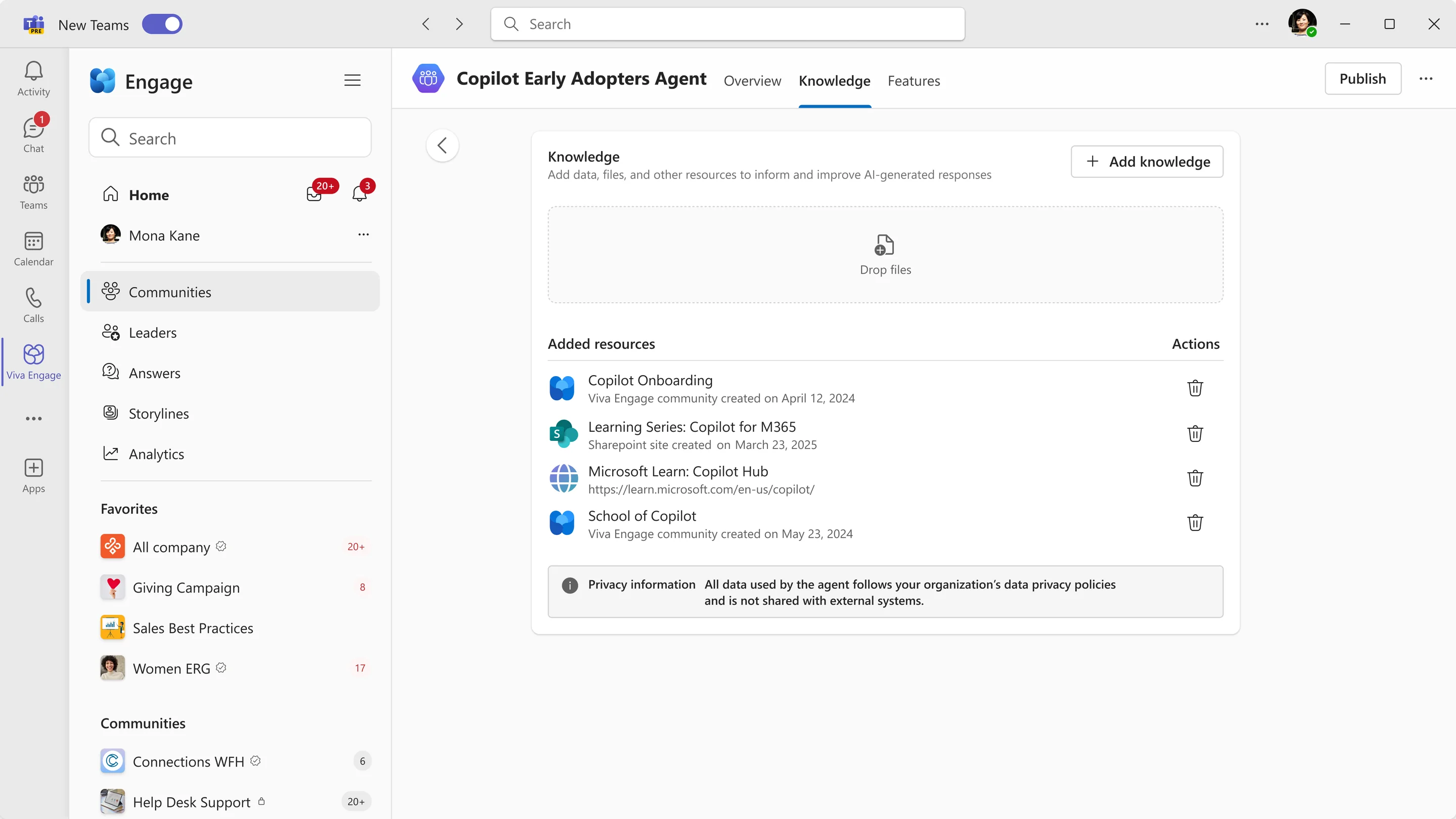This screenshot has width=1456, height=819.
Task: Open the Activity bell in the rail
Action: [x=33, y=78]
